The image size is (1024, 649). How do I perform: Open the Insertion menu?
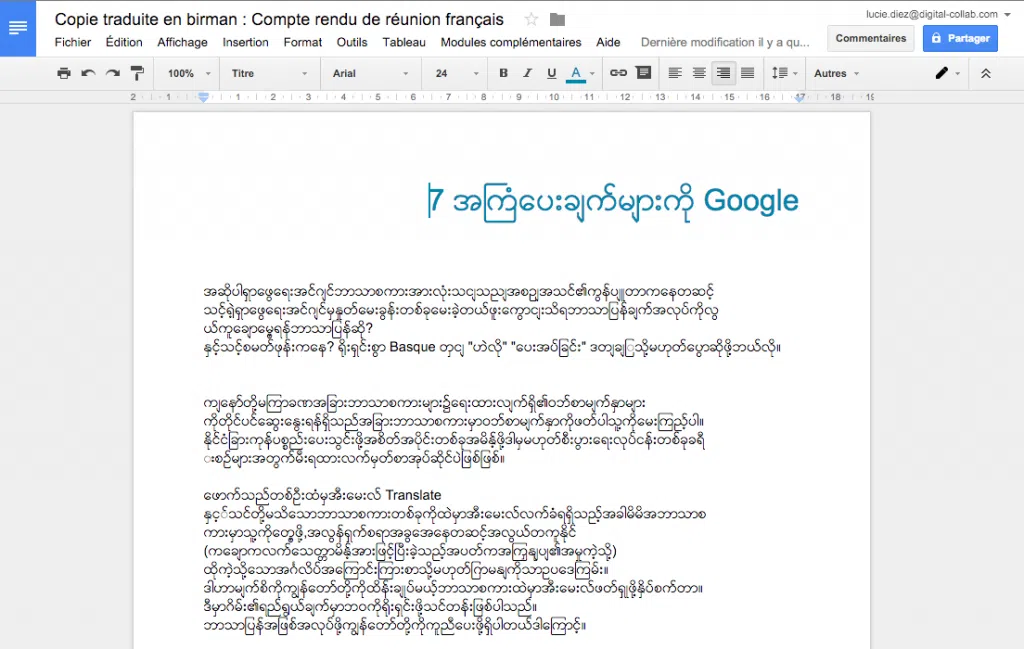(245, 42)
